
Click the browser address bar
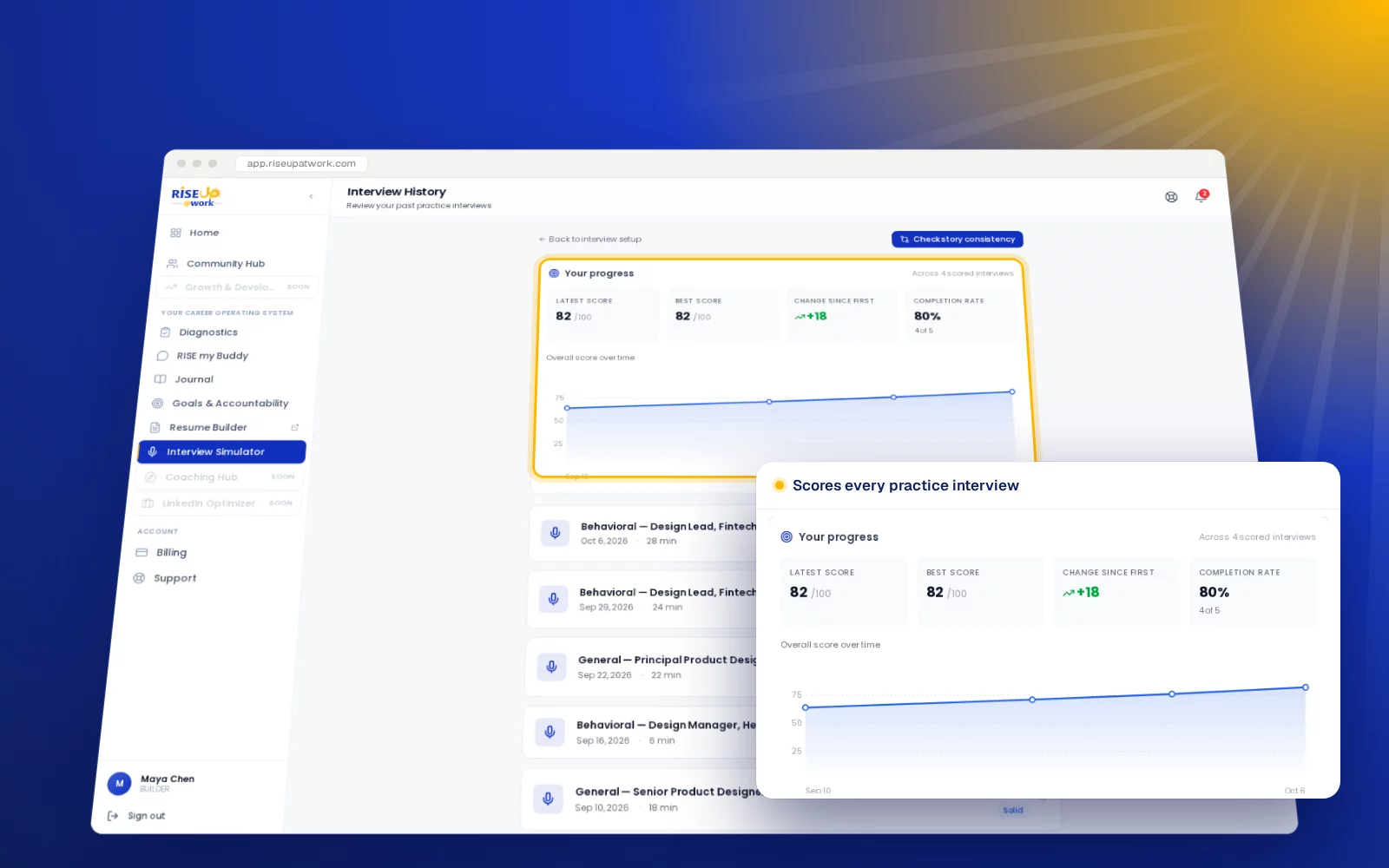click(x=301, y=163)
